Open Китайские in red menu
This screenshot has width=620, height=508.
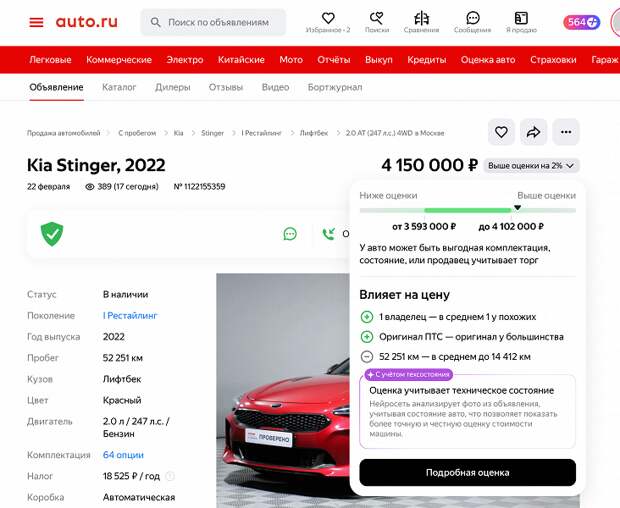(x=241, y=60)
